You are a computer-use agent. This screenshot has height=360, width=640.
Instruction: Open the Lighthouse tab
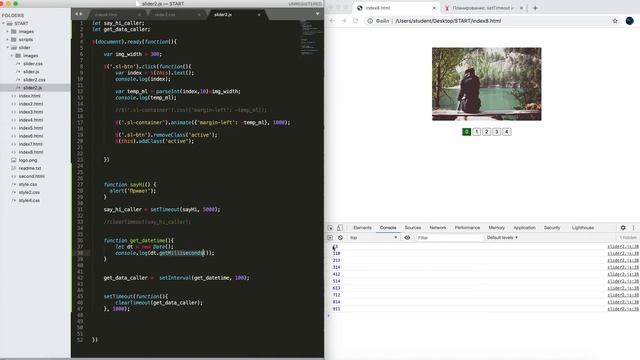(583, 228)
